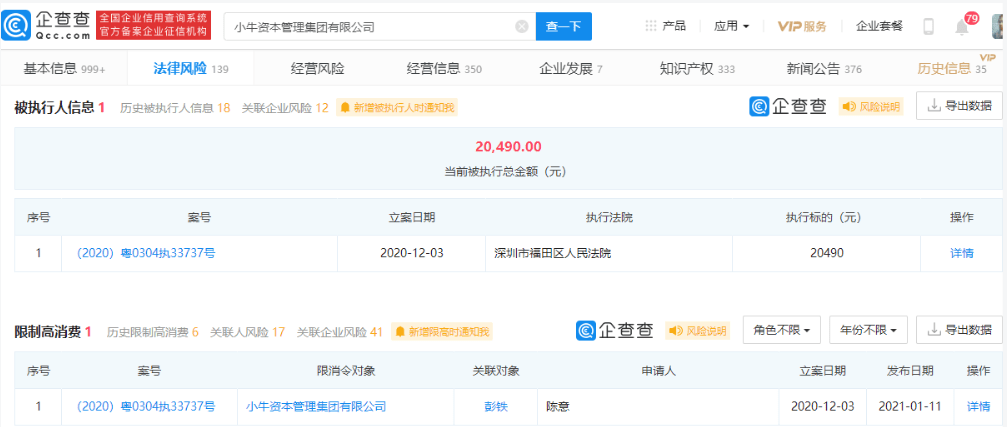Expand the 应用 dropdown menu
This screenshot has height=427, width=1007.
pos(731,26)
